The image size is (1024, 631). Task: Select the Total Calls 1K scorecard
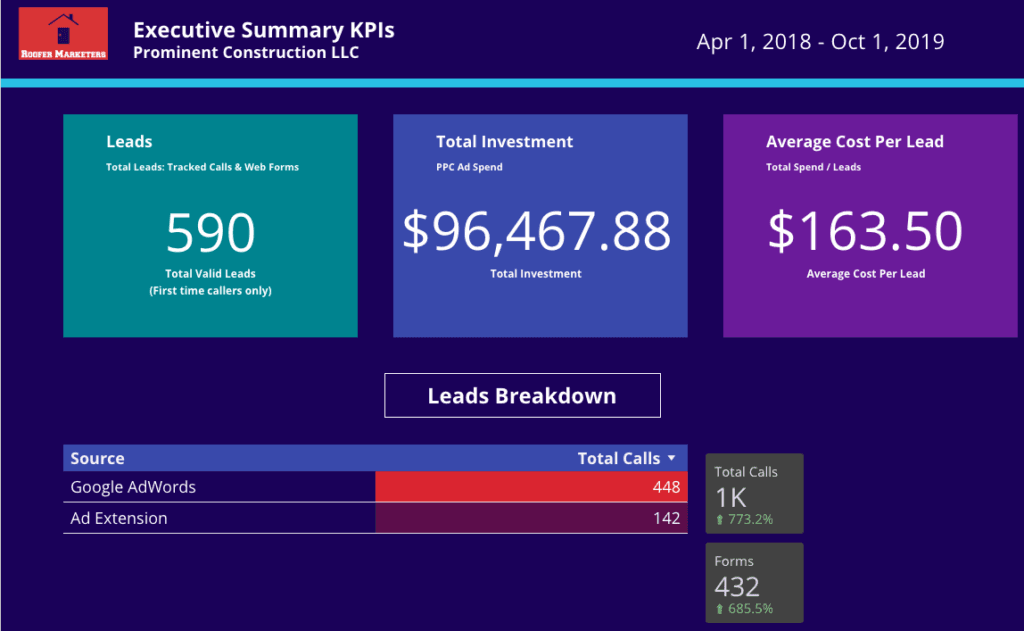753,493
